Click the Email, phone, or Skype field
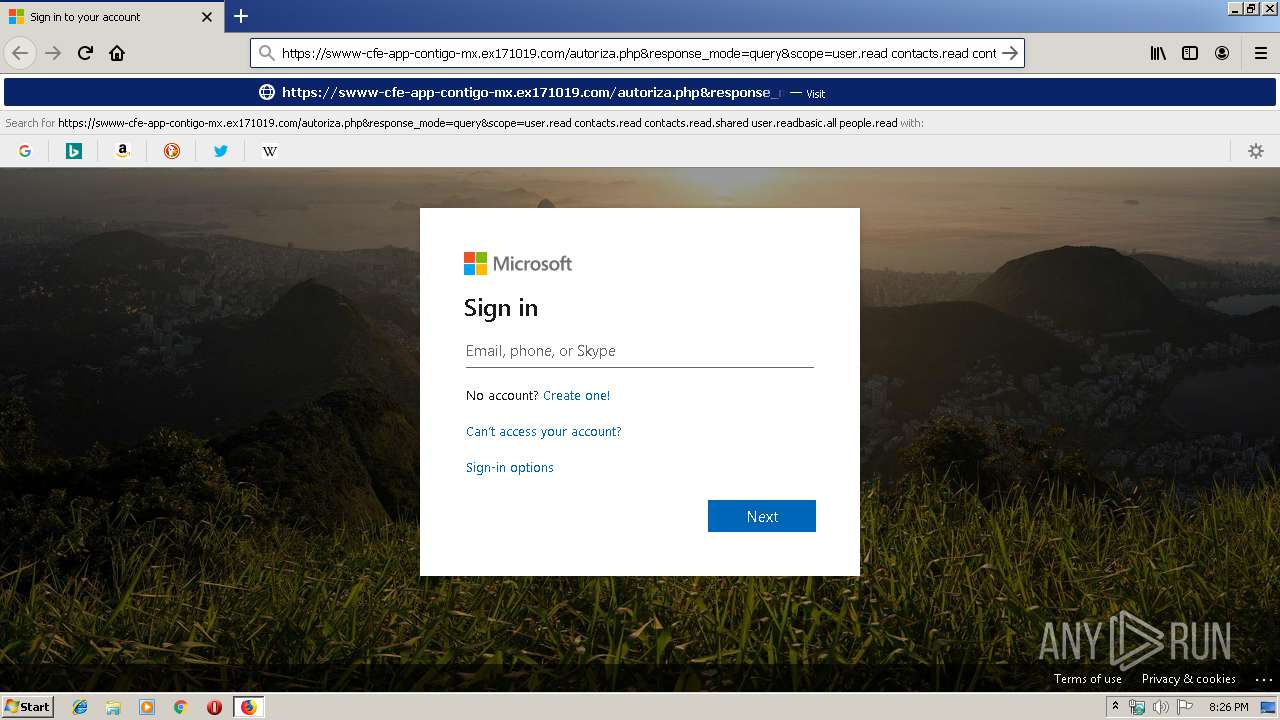The height and width of the screenshot is (720, 1280). tap(640, 351)
